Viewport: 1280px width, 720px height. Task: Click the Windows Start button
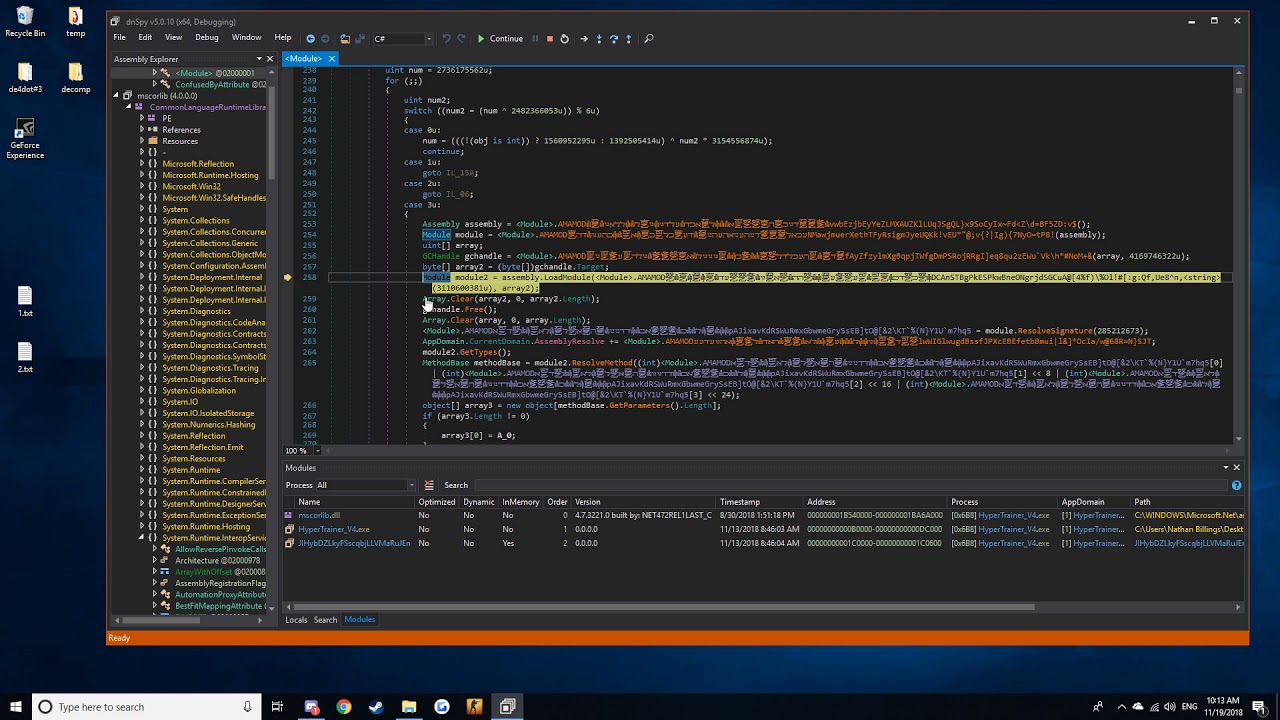point(16,707)
